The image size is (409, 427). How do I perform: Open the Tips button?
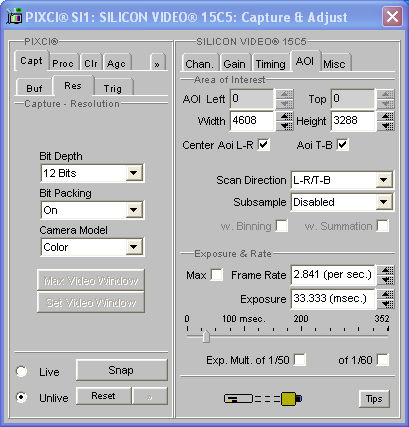[374, 399]
